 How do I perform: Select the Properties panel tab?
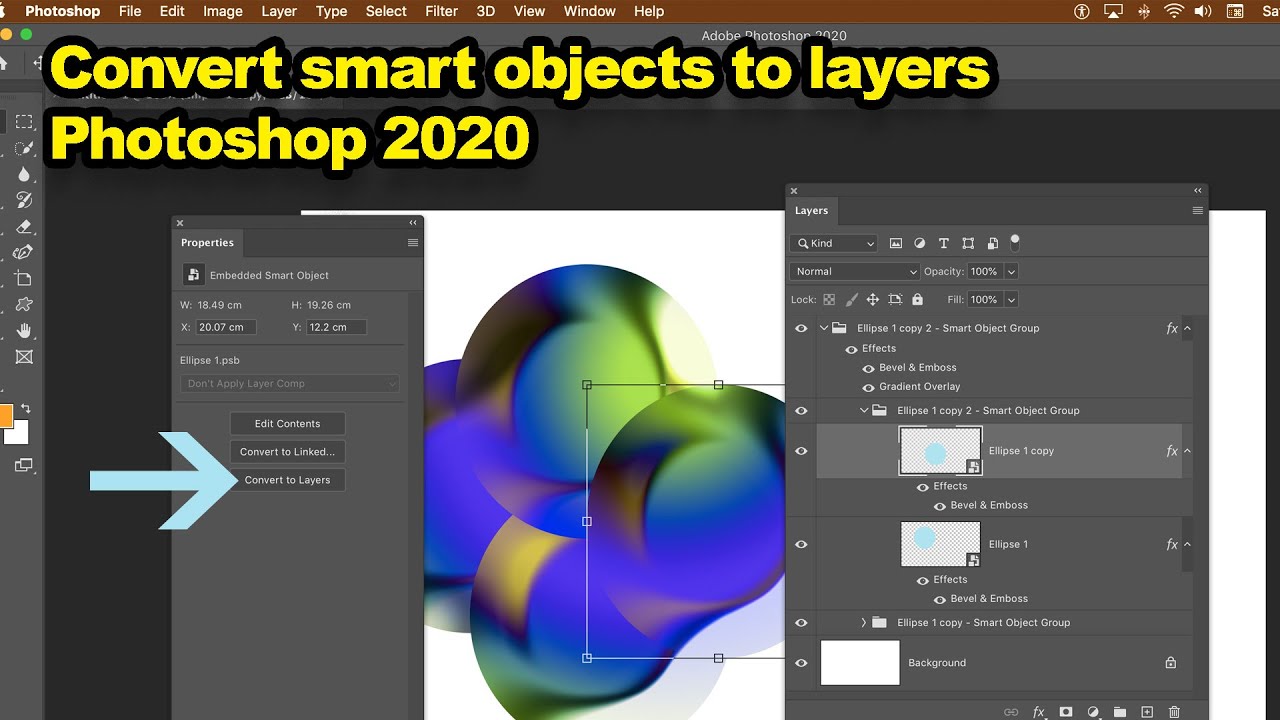[x=208, y=243]
